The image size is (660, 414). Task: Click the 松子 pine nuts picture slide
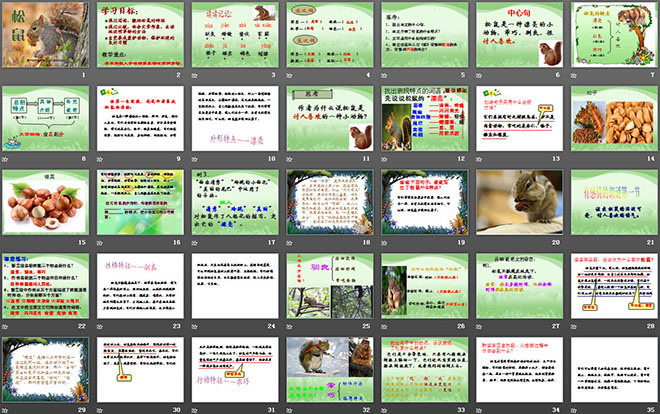tap(612, 120)
